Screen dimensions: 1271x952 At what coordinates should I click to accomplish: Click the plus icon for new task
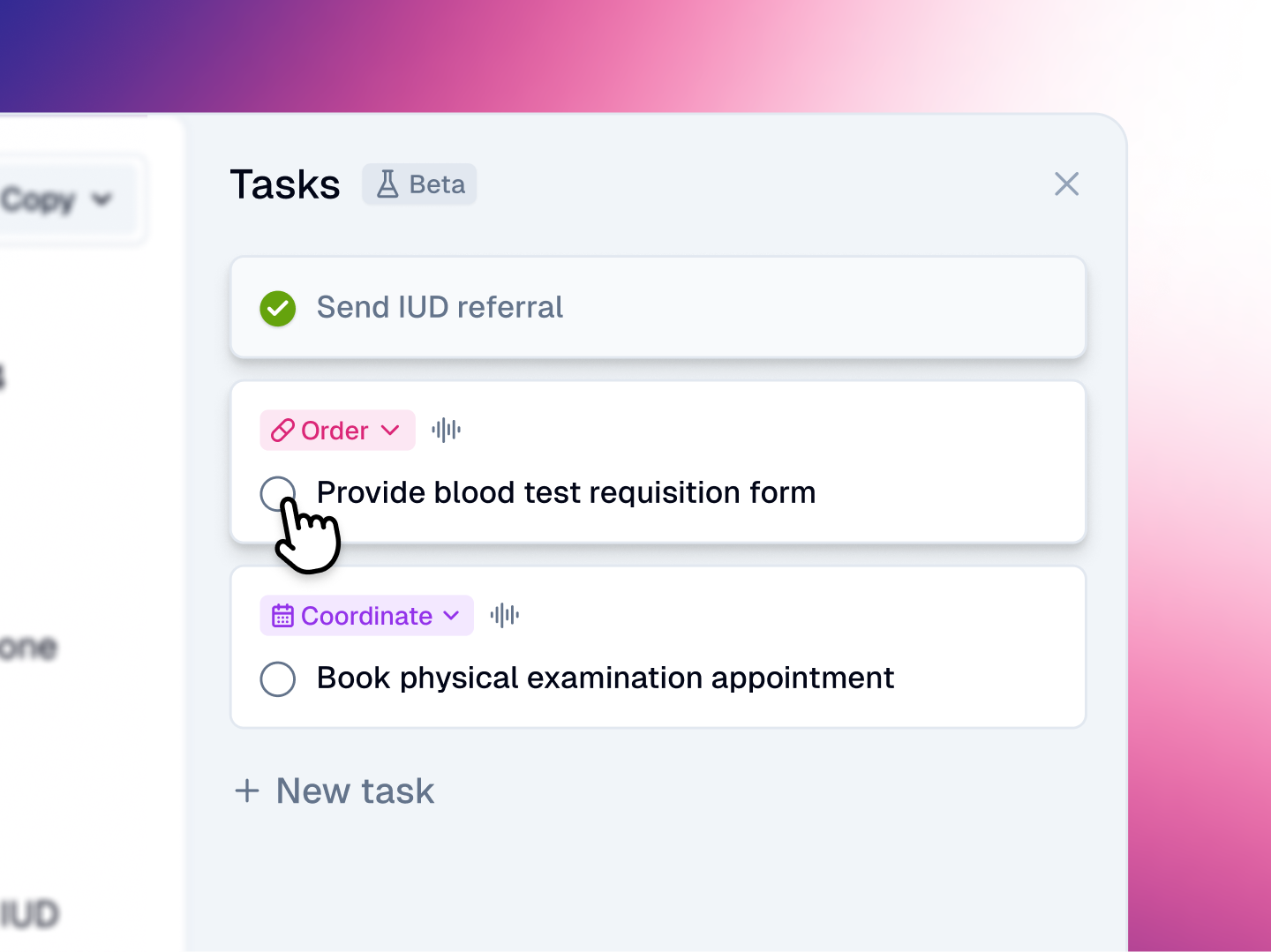point(247,791)
